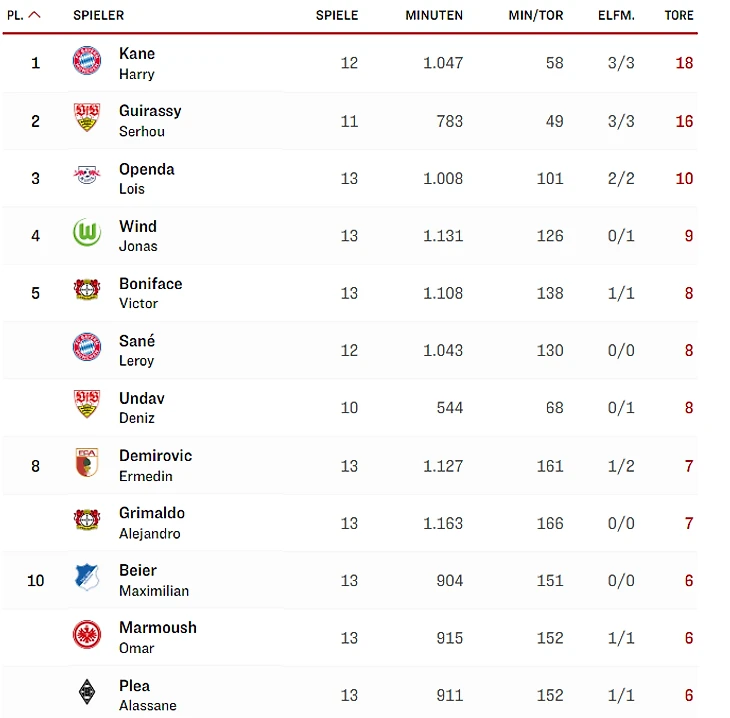The image size is (730, 718).
Task: Sort table by MINUTEN column header
Action: tap(434, 16)
